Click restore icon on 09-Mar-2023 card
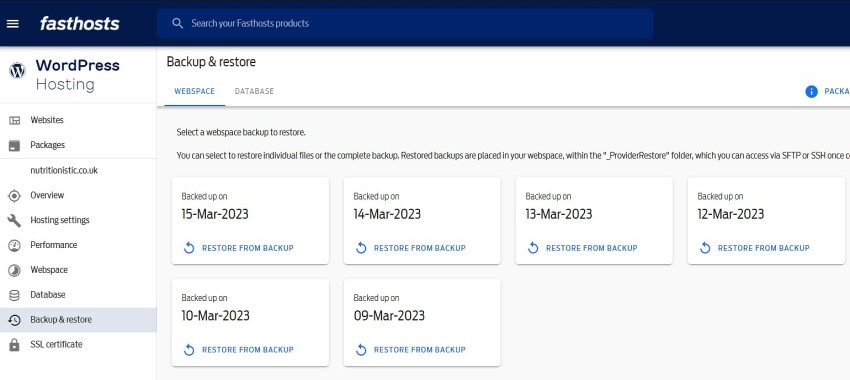850x380 pixels. coord(361,350)
